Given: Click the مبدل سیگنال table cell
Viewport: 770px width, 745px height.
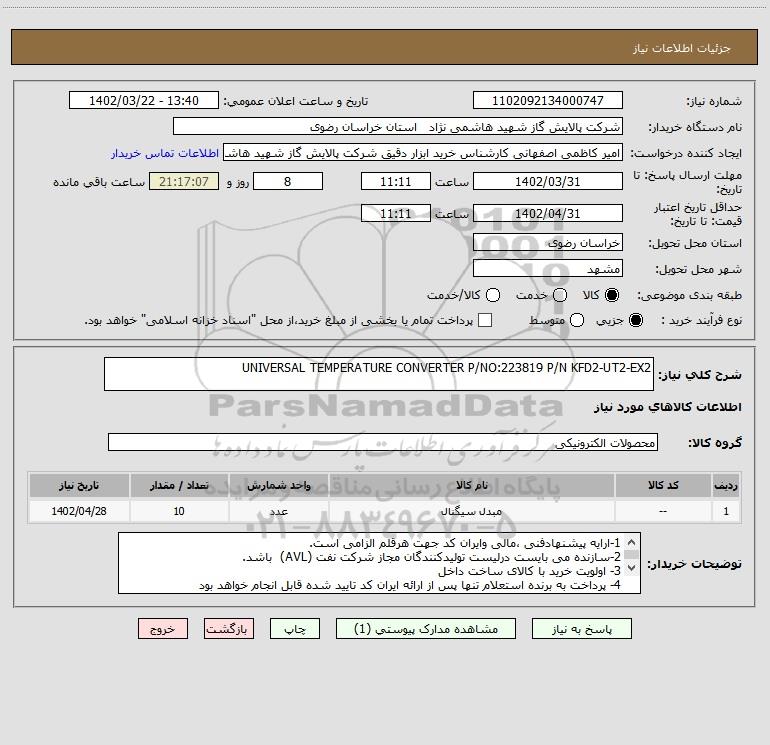Looking at the screenshot, I should click(472, 511).
